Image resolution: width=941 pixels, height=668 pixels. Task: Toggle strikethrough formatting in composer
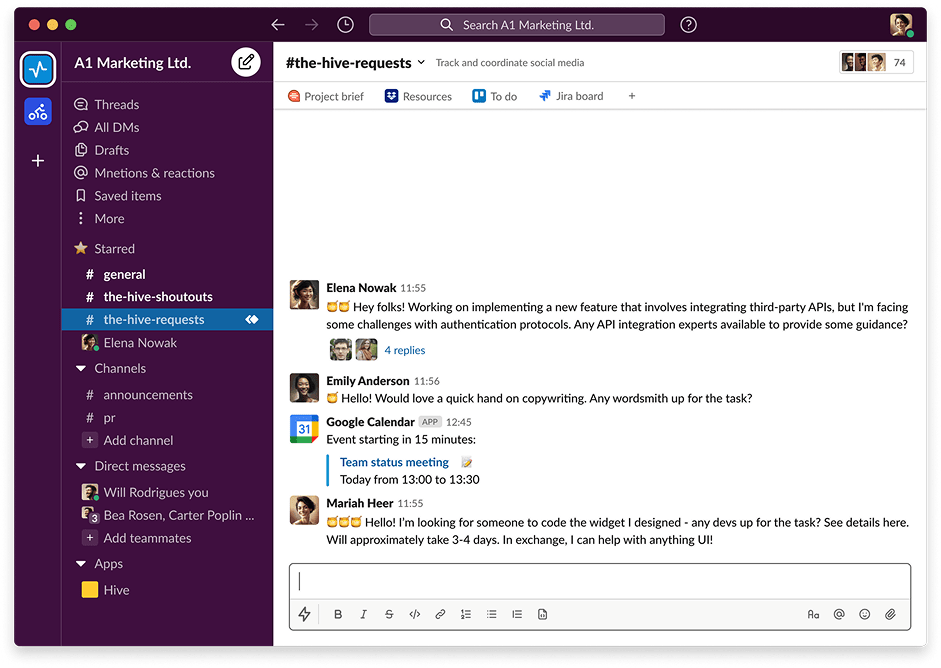(x=389, y=614)
